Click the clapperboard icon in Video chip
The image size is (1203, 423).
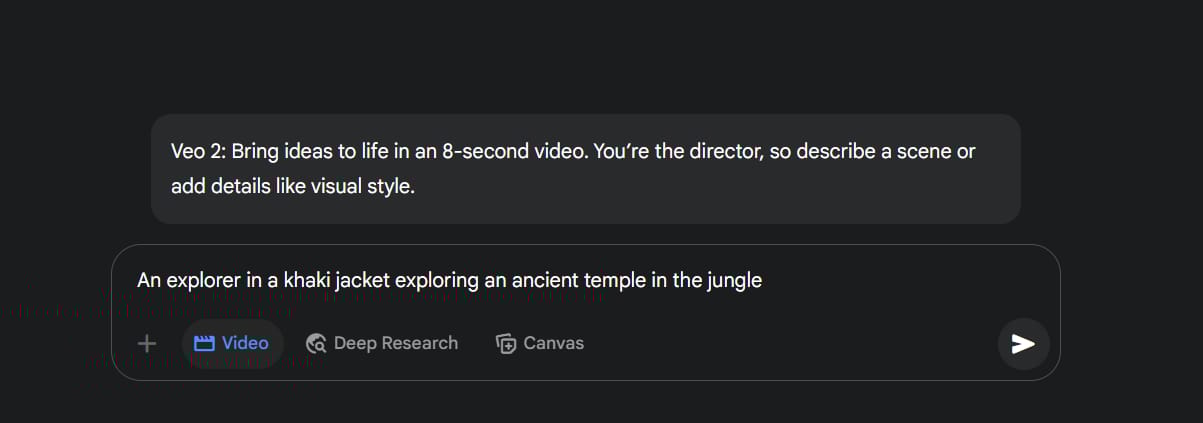tap(204, 343)
